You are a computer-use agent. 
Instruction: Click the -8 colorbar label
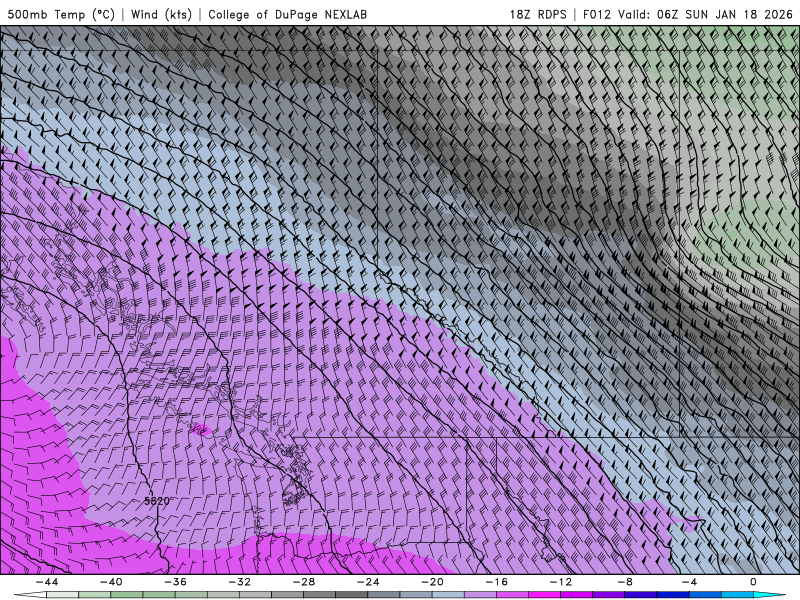[625, 582]
